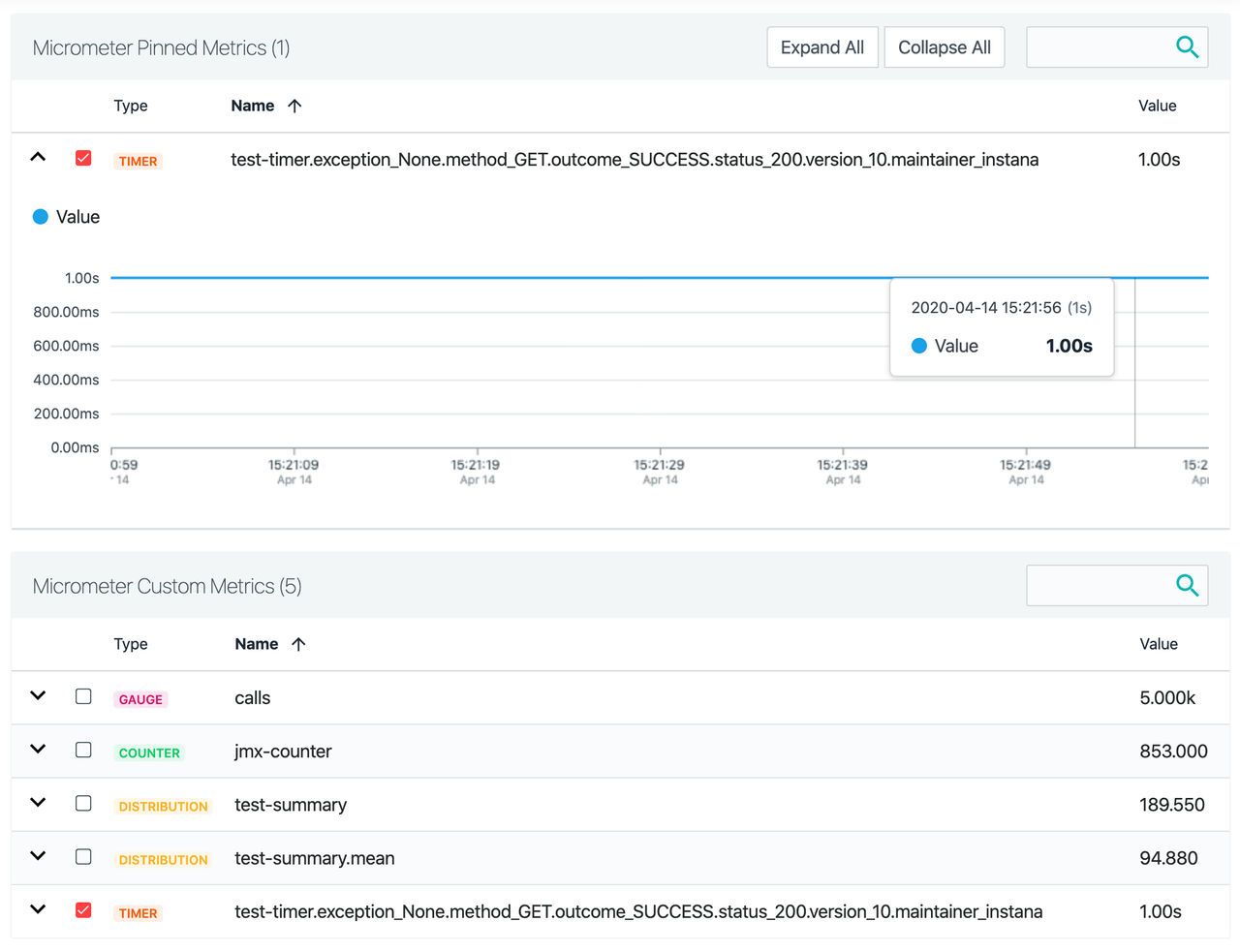This screenshot has width=1240, height=952.
Task: Click the Type column header in Pinned Metrics
Action: 131,106
